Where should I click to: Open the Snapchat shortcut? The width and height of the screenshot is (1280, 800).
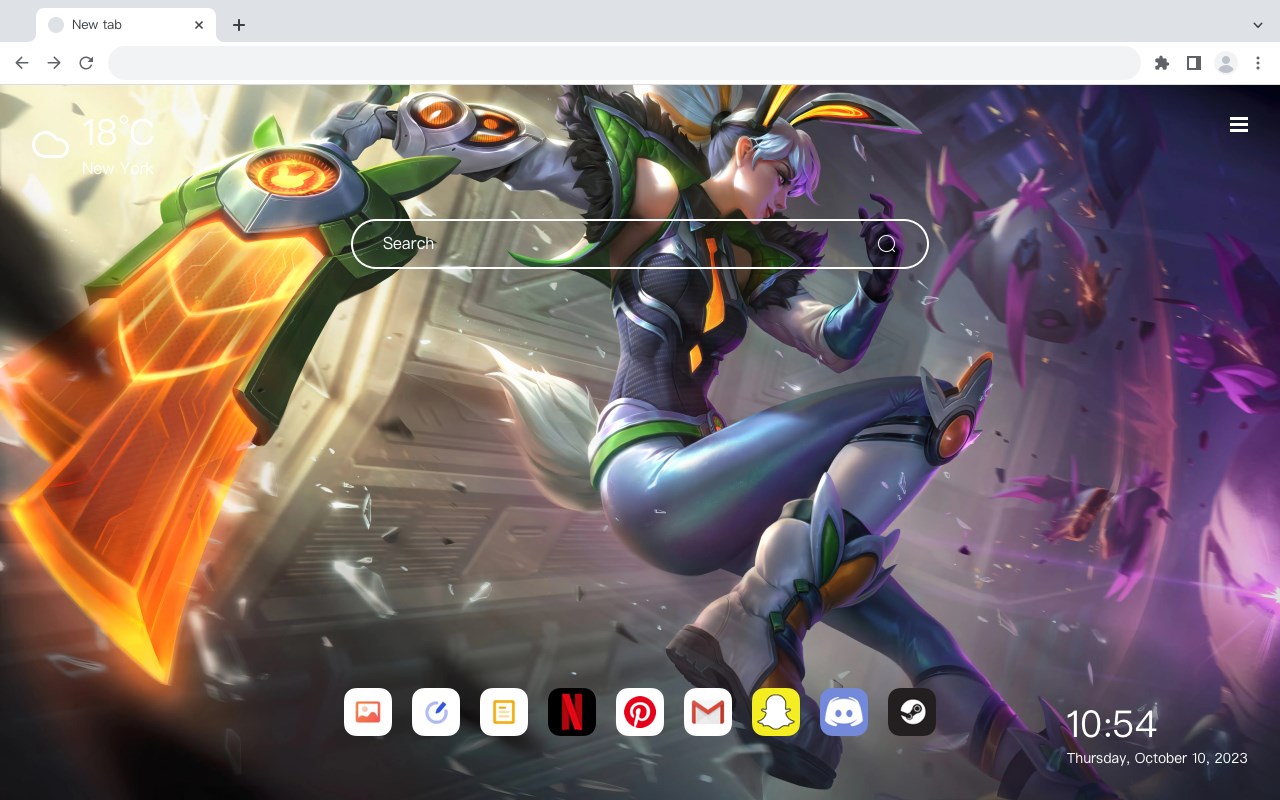coord(776,712)
